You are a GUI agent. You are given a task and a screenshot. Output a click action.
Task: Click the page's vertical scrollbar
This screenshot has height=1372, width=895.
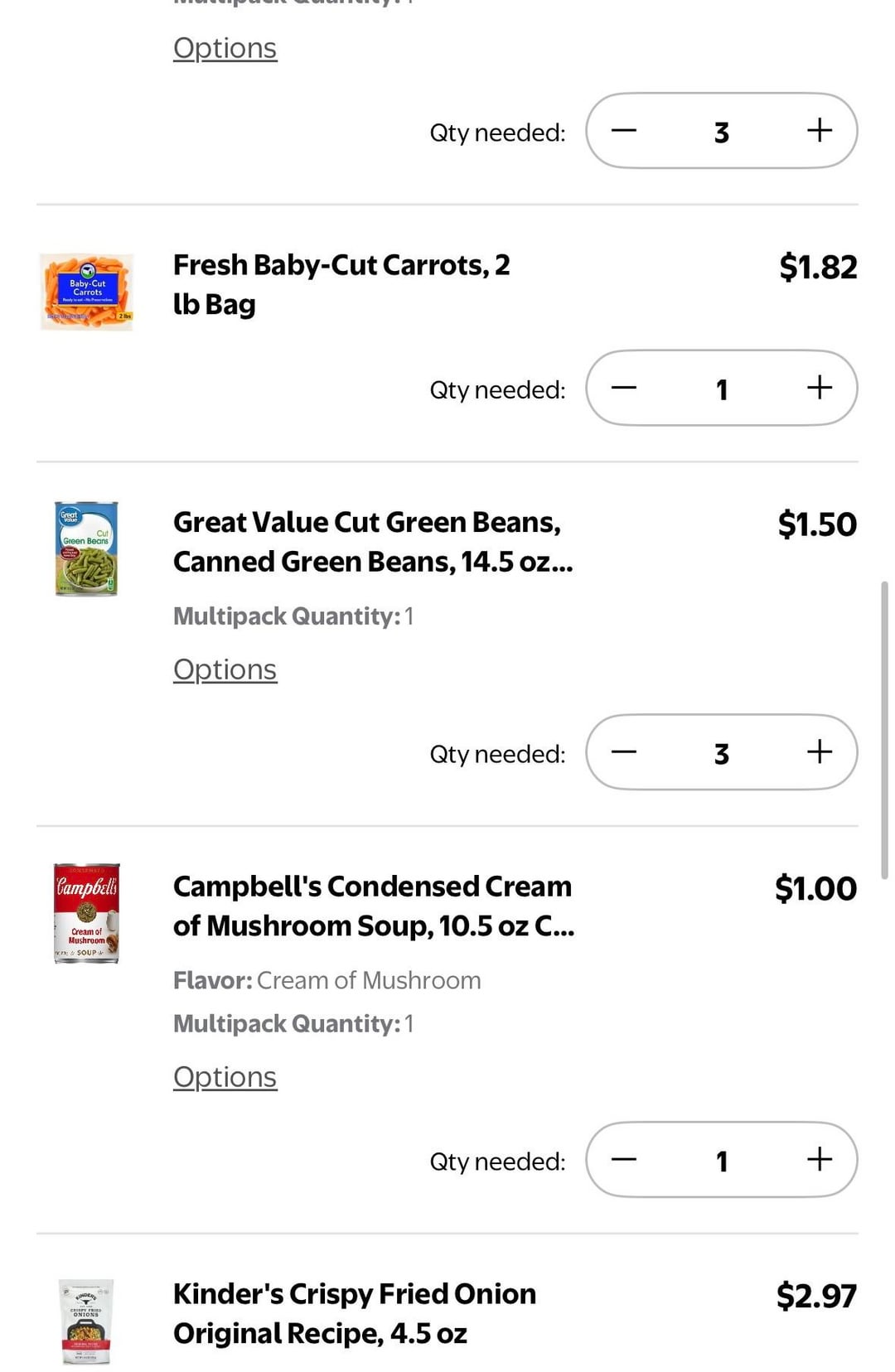pyautogui.click(x=884, y=729)
